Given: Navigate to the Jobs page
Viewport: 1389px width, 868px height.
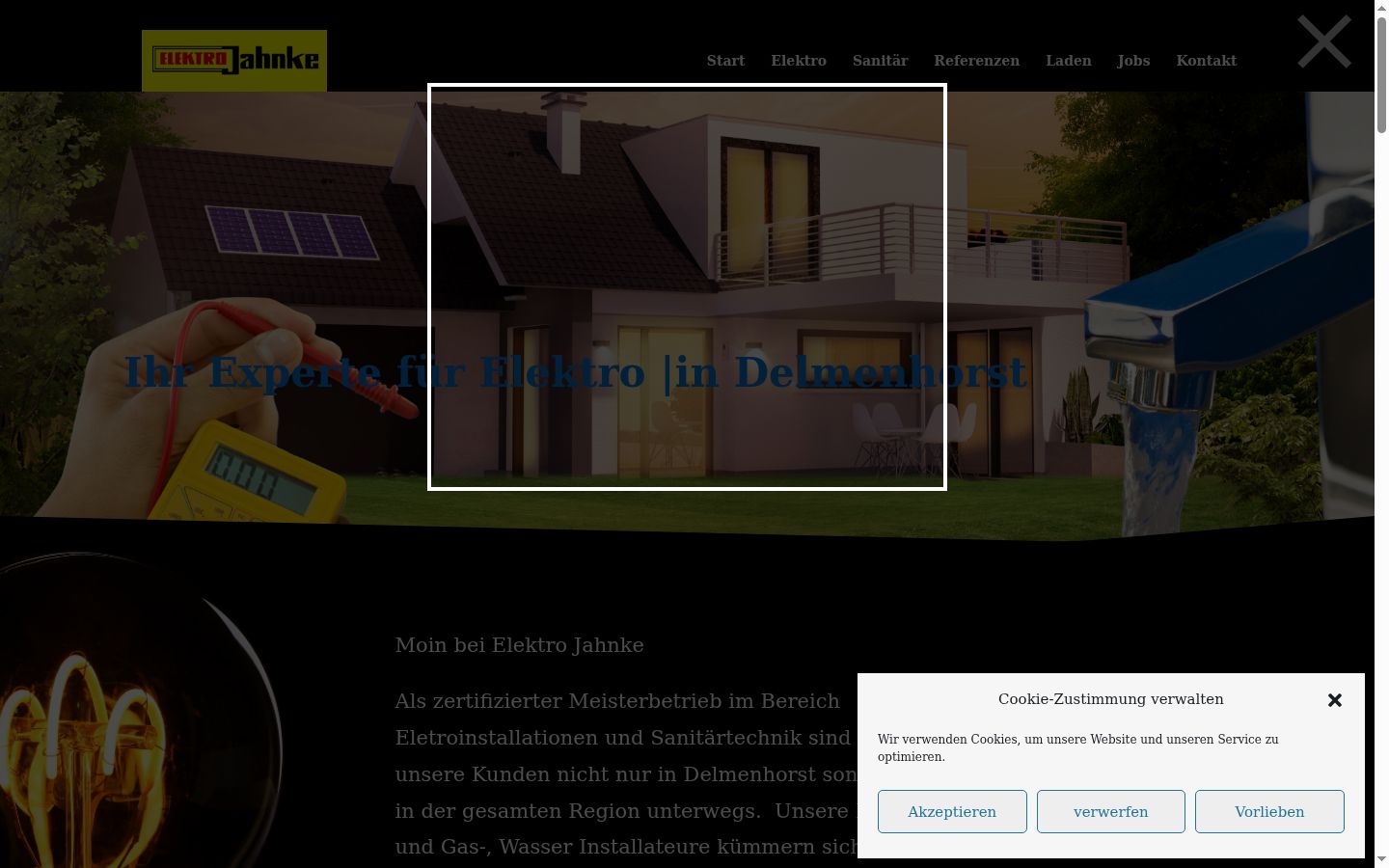Looking at the screenshot, I should 1133,61.
